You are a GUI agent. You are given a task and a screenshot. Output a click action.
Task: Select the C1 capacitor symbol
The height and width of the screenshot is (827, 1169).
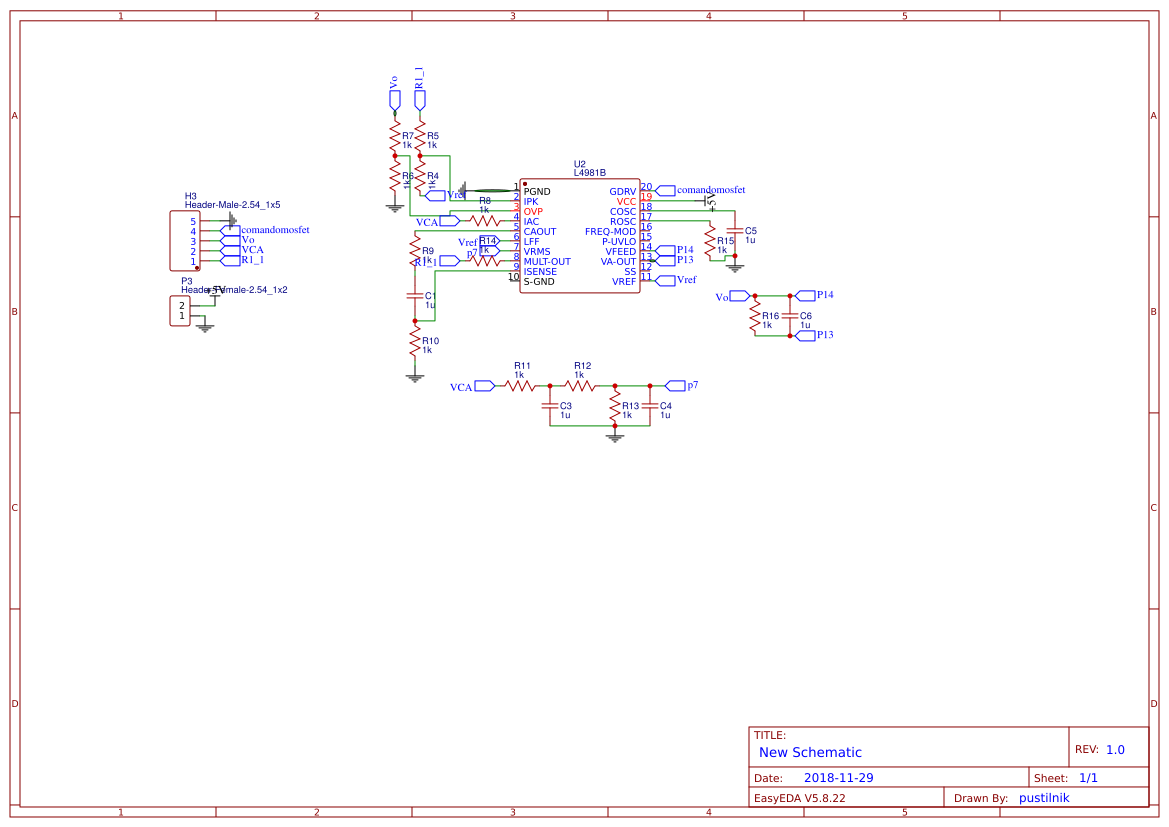[x=414, y=296]
